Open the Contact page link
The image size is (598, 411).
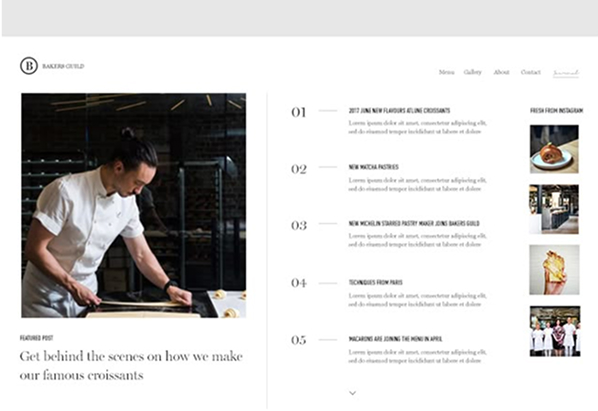(x=530, y=72)
